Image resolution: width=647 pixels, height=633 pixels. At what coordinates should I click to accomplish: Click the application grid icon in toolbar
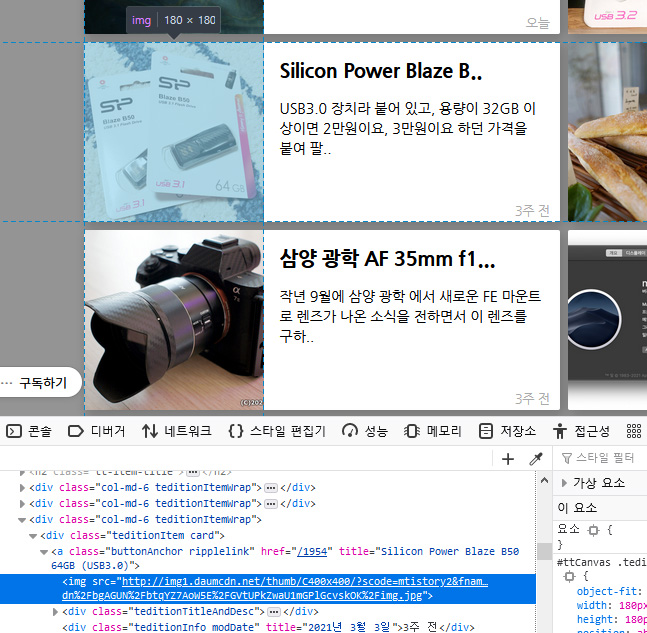tap(634, 431)
